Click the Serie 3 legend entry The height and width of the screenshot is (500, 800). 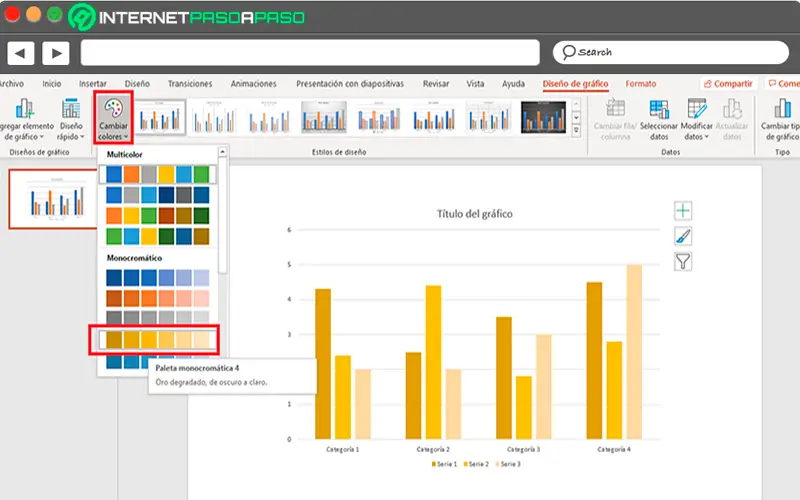[508, 464]
